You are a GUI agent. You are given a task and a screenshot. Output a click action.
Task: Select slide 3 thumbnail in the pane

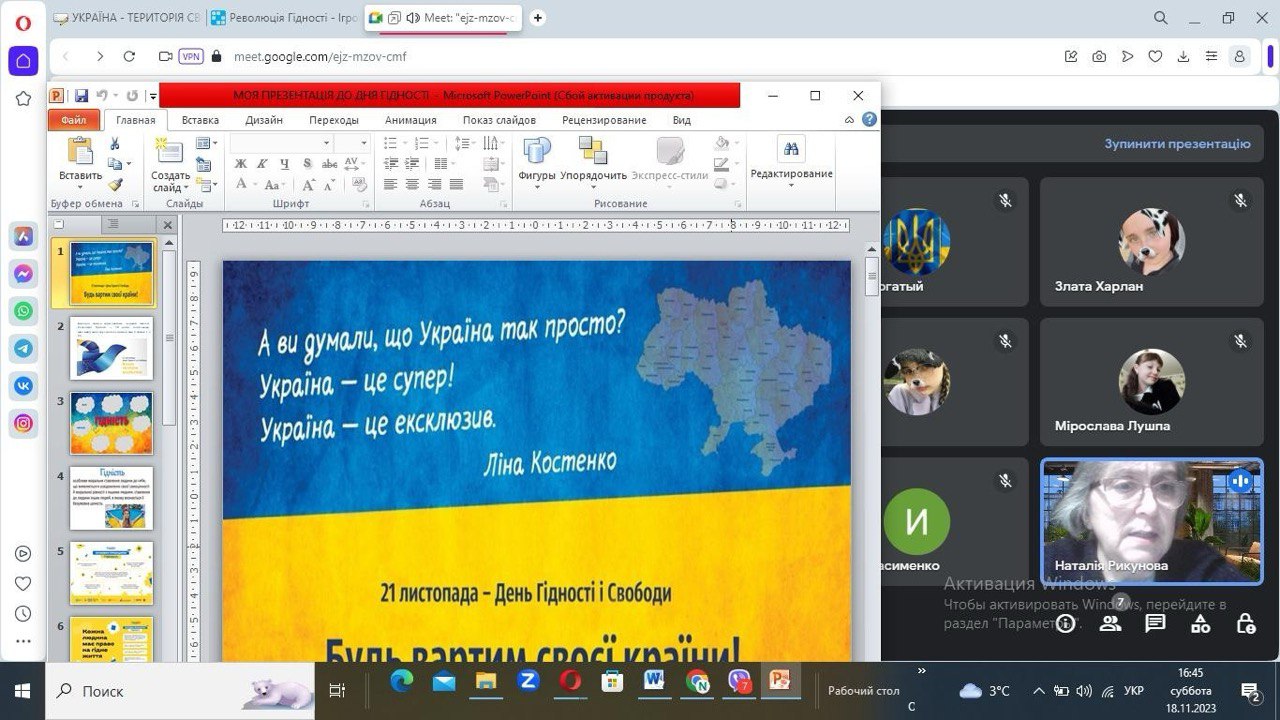tap(112, 423)
